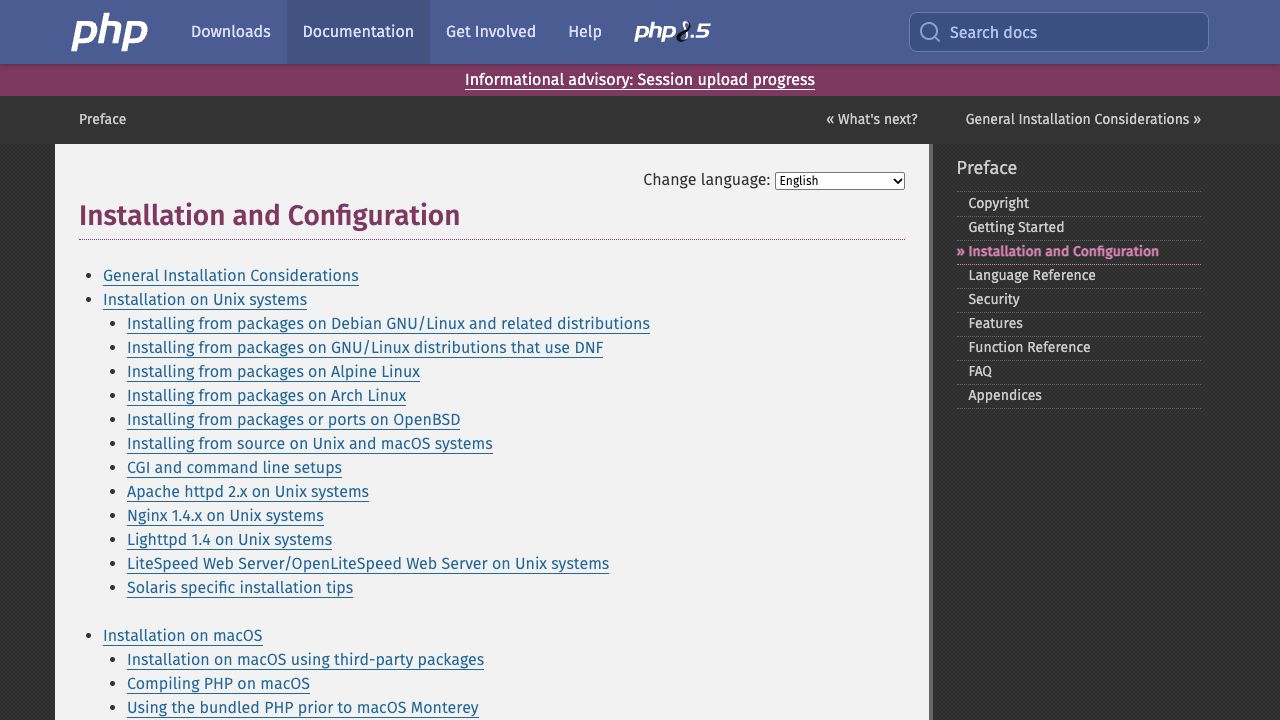1280x720 pixels.
Task: Open bundled PHP prior to Monterey link
Action: click(303, 708)
